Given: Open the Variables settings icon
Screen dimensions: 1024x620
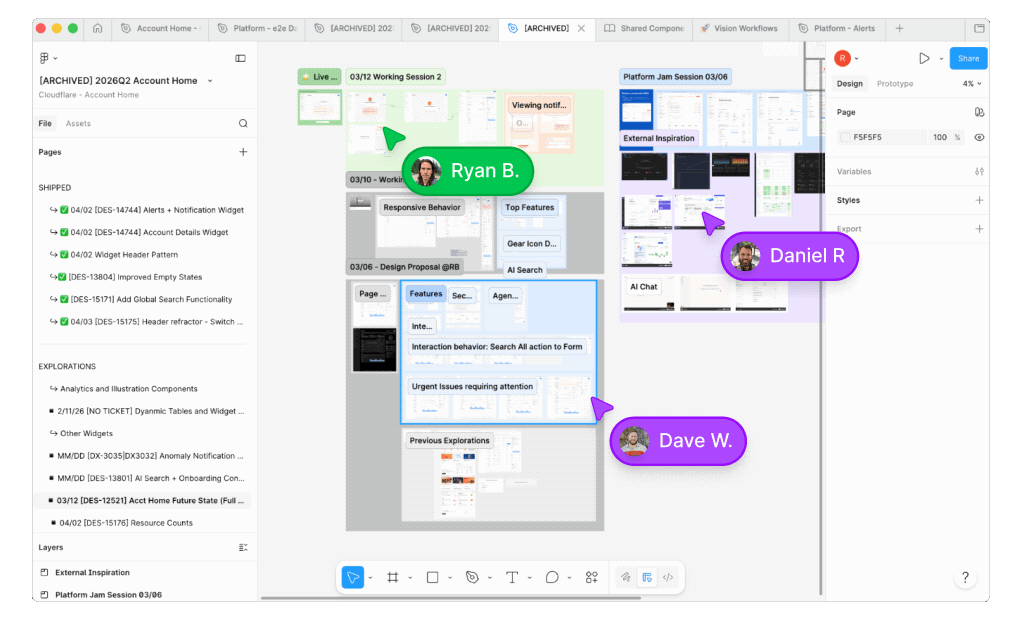Looking at the screenshot, I should (x=979, y=171).
